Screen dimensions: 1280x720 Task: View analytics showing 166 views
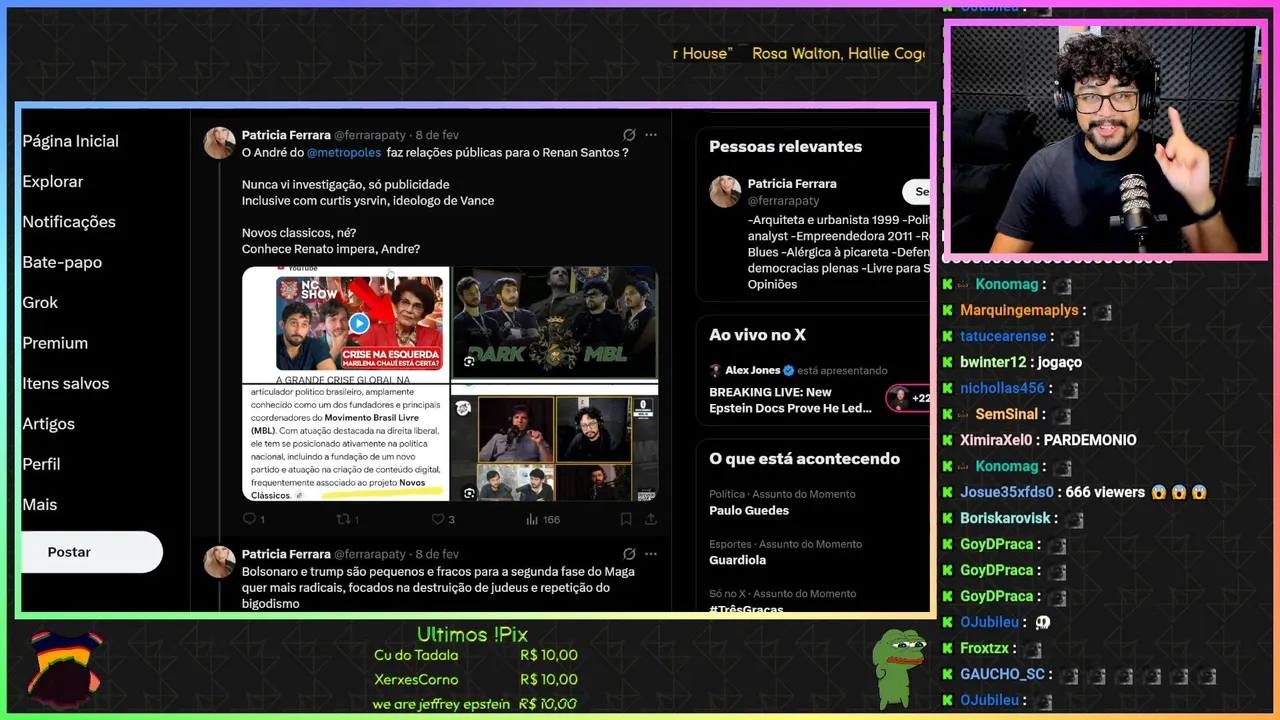click(543, 519)
